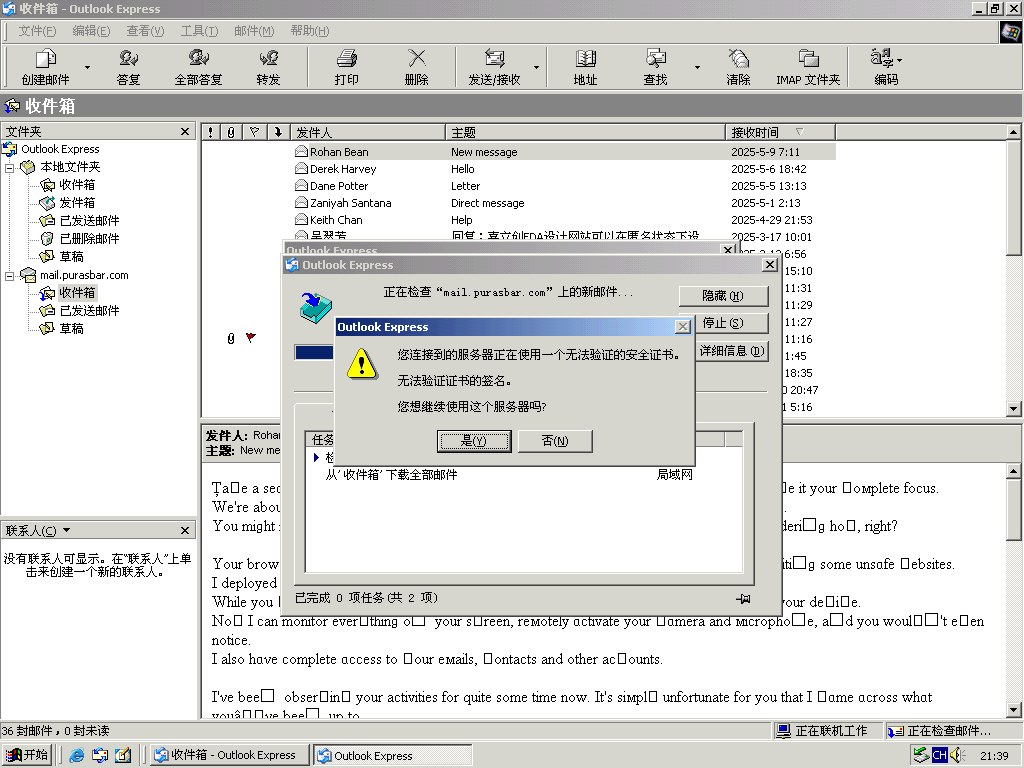Open the 文件(F) menu

pyautogui.click(x=37, y=31)
